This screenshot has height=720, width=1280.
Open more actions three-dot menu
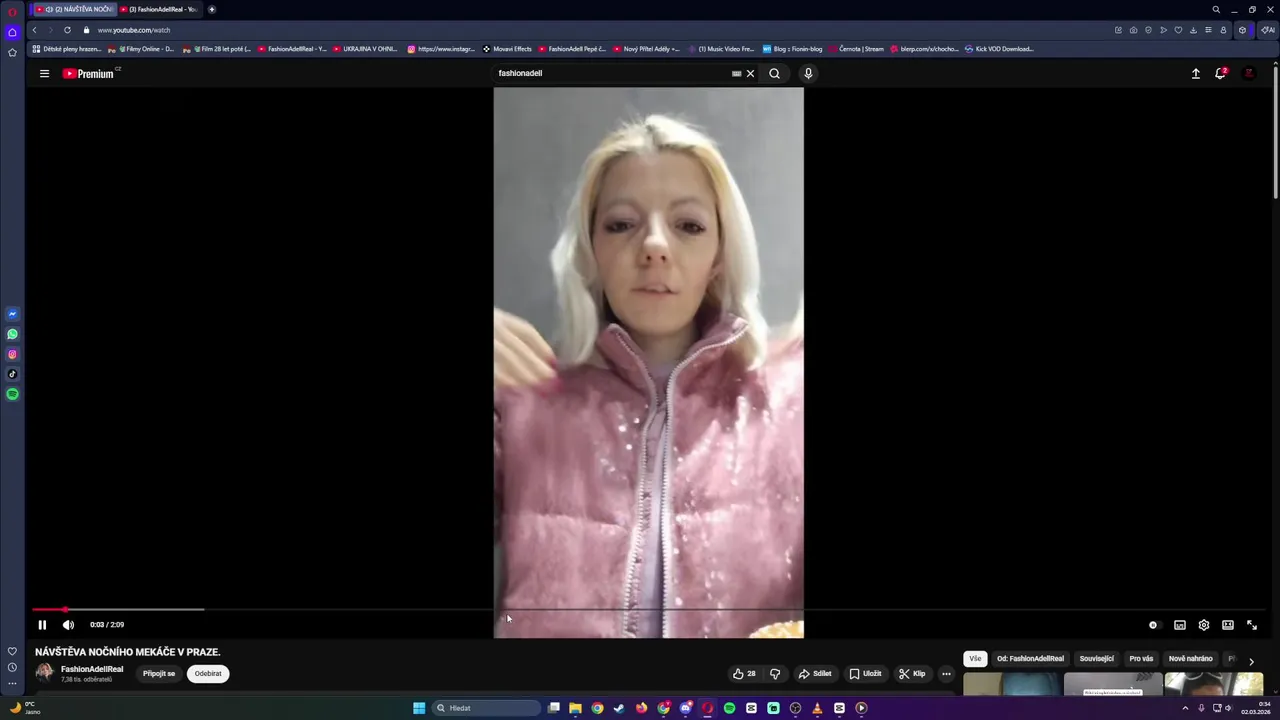[946, 674]
